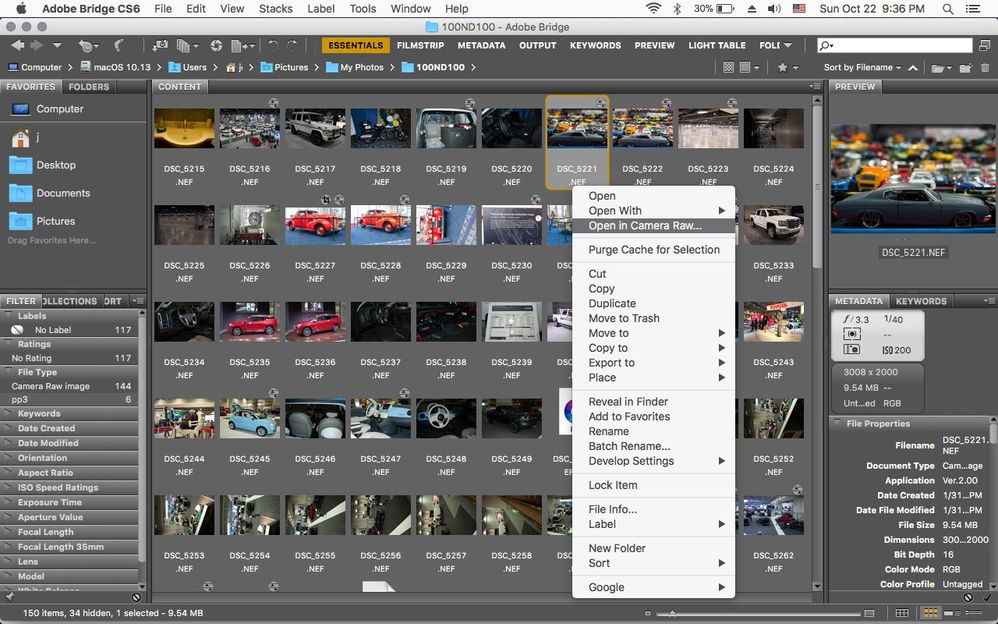The image size is (998, 624).
Task: Click the Get Photos from Camera icon
Action: (x=160, y=46)
